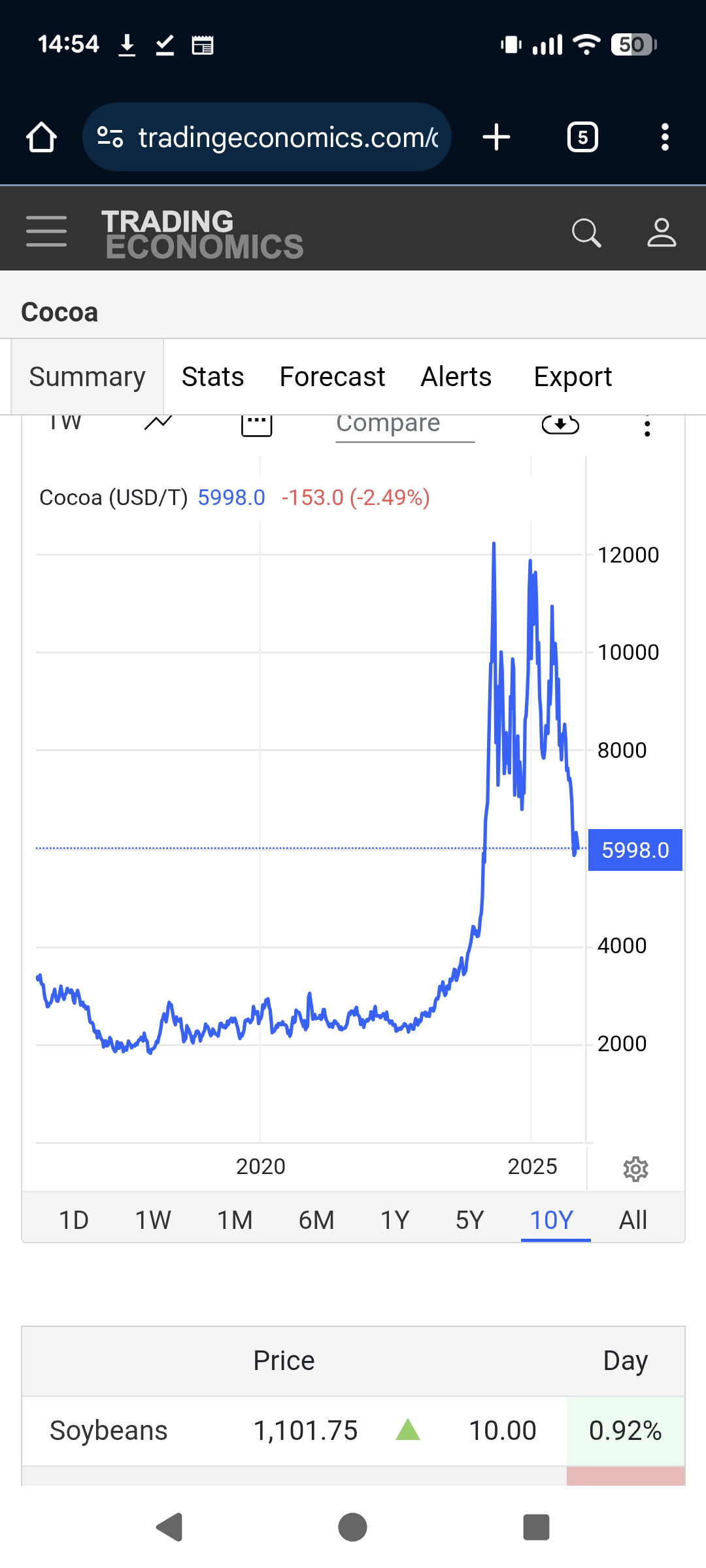This screenshot has width=706, height=1568.
Task: Open the Soybeans commodity link
Action: 109,1431
